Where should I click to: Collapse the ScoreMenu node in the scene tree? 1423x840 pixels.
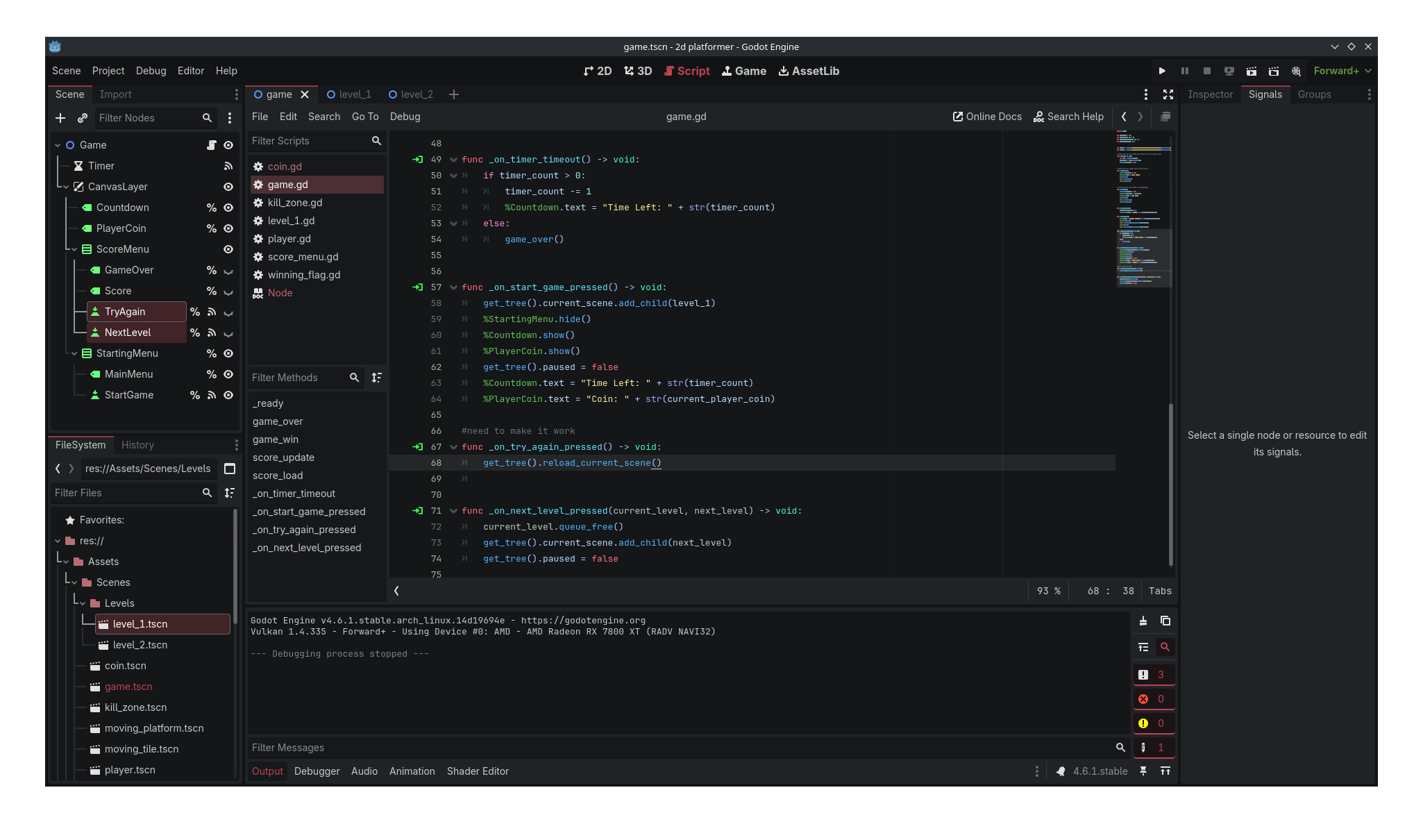(74, 249)
